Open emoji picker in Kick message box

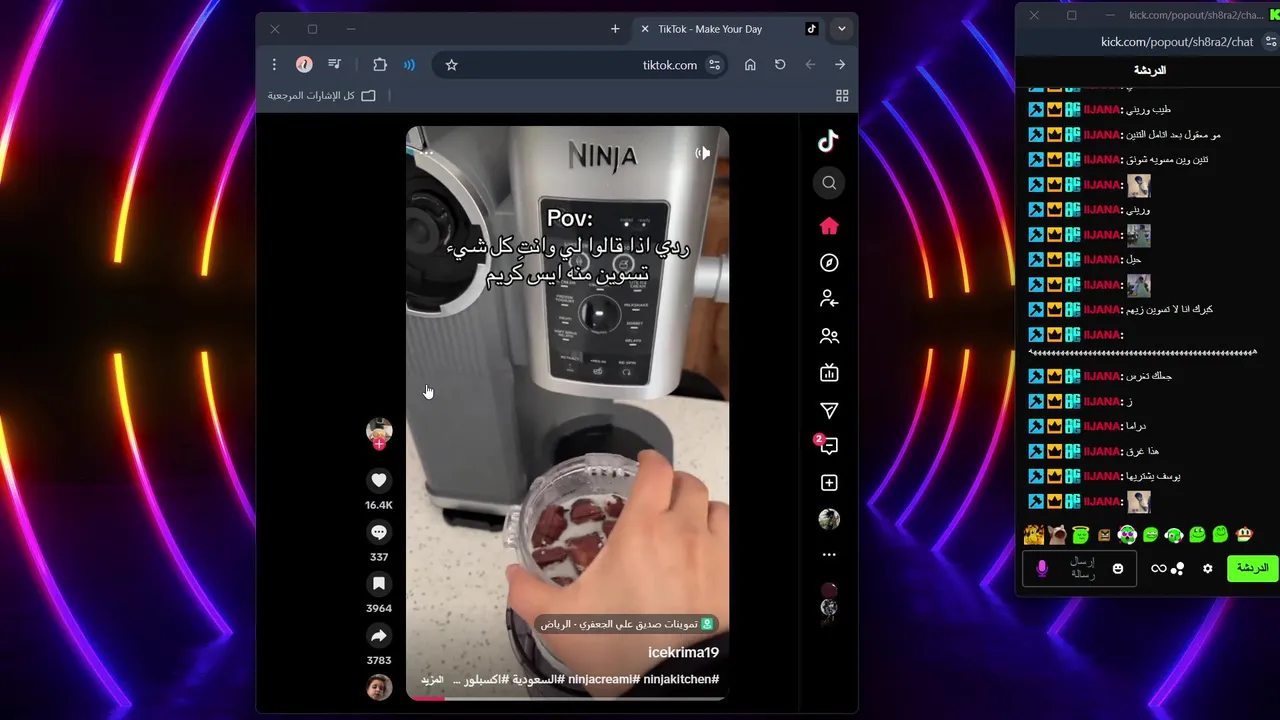coord(1118,568)
